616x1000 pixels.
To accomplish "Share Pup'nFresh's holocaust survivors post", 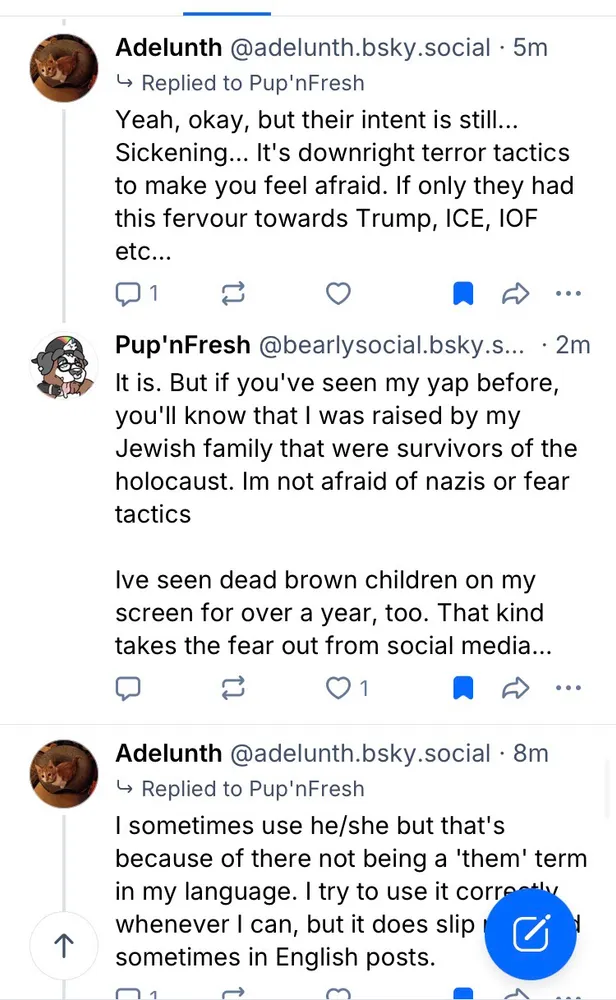I will pos(515,688).
